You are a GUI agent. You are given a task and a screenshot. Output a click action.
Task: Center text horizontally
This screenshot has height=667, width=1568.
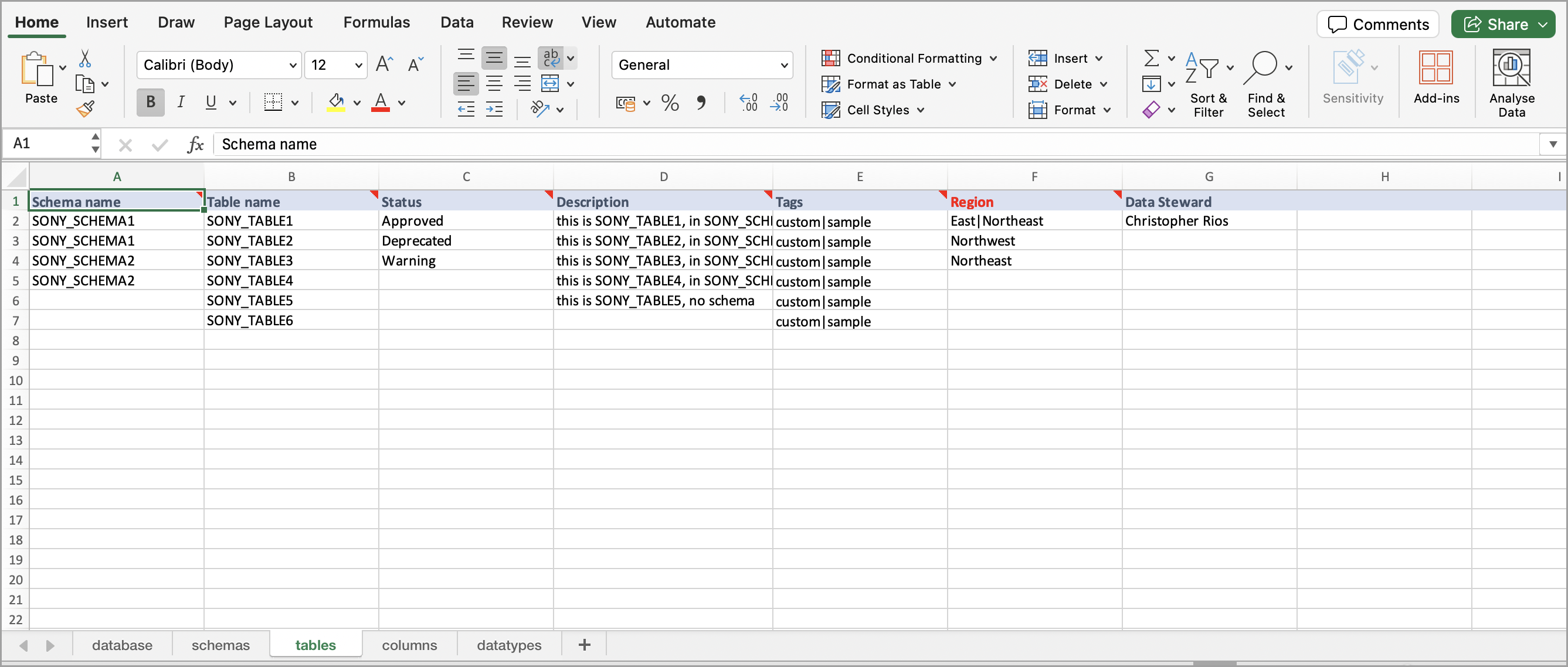pos(494,84)
